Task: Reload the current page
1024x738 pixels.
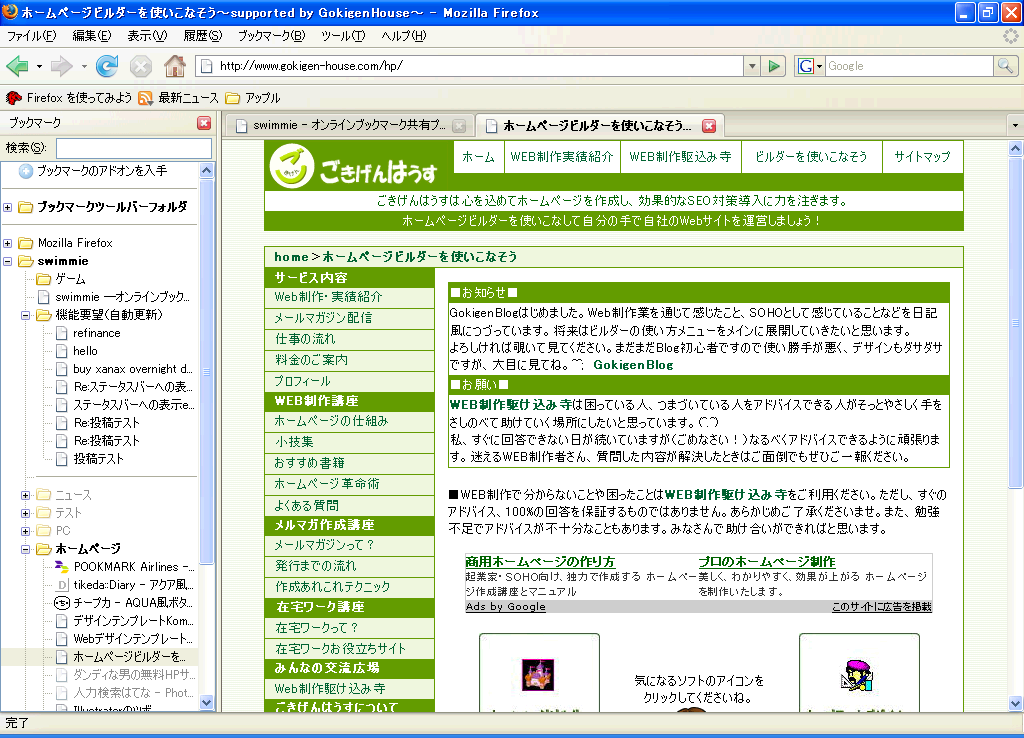Action: click(107, 66)
